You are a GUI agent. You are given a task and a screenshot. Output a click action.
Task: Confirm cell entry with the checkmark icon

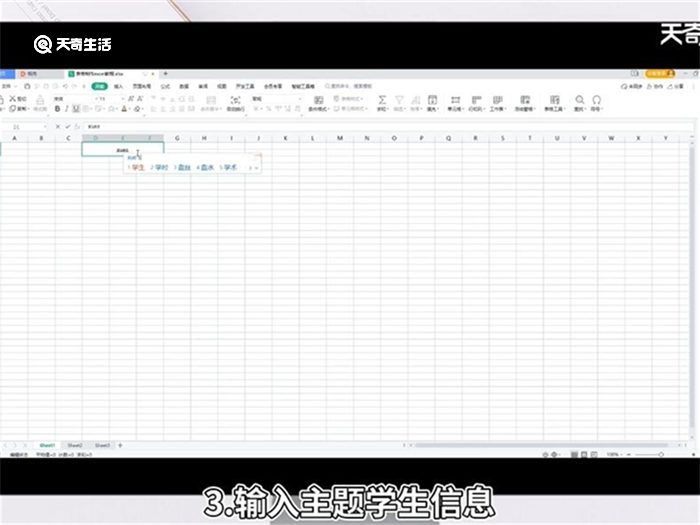point(68,127)
